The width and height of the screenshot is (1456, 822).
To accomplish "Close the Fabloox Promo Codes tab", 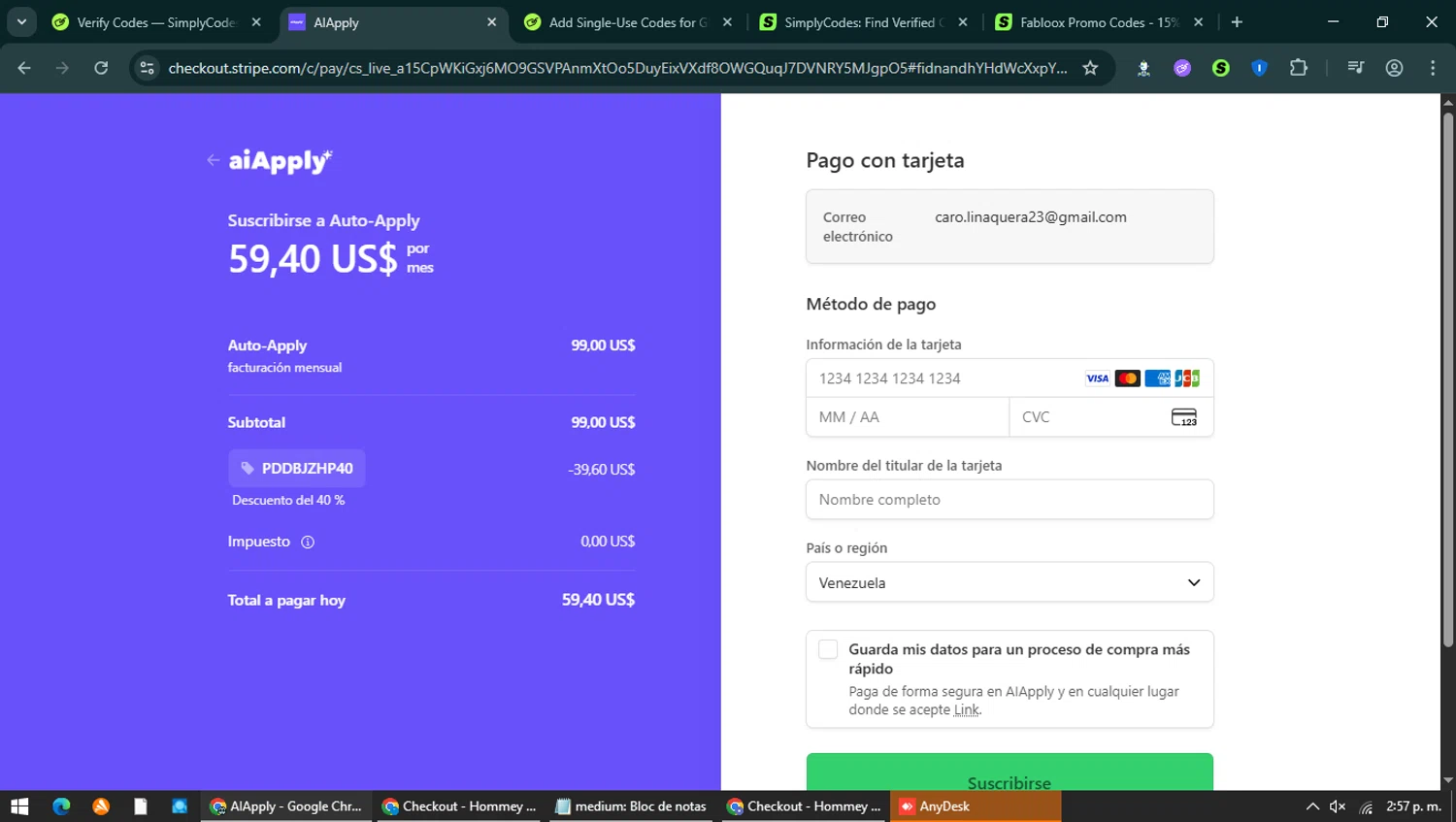I will pyautogui.click(x=1199, y=22).
